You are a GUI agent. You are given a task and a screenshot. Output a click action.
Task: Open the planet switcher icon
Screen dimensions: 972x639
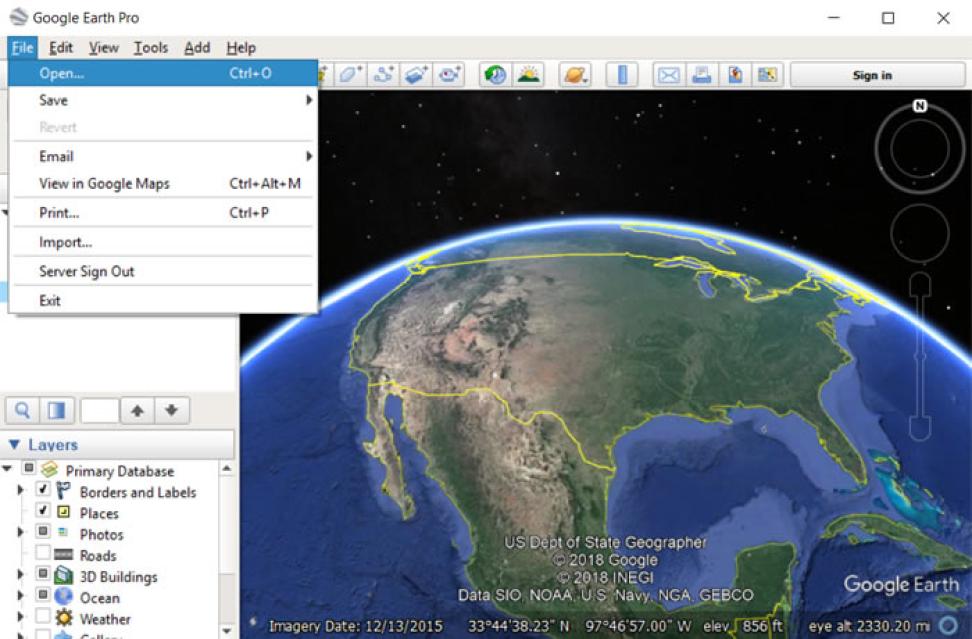(x=575, y=75)
